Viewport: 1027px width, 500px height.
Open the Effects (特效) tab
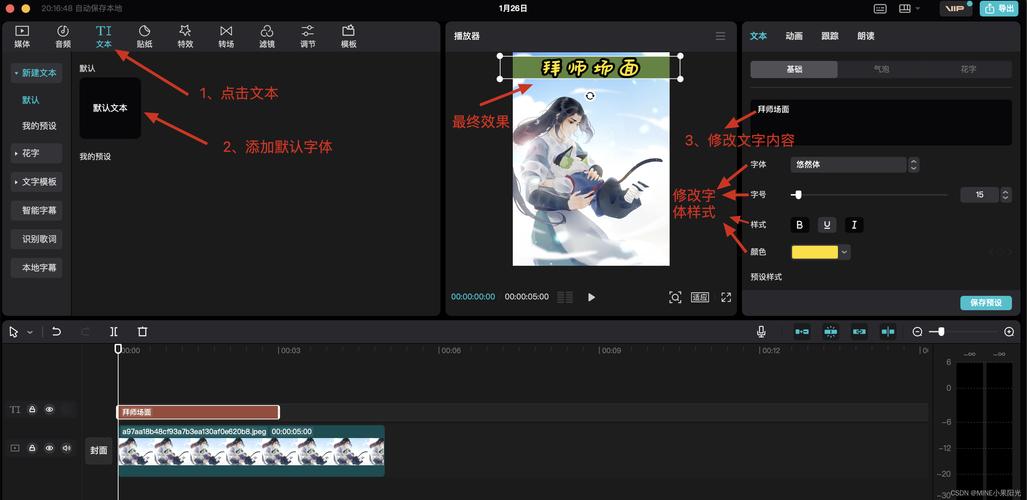185,37
